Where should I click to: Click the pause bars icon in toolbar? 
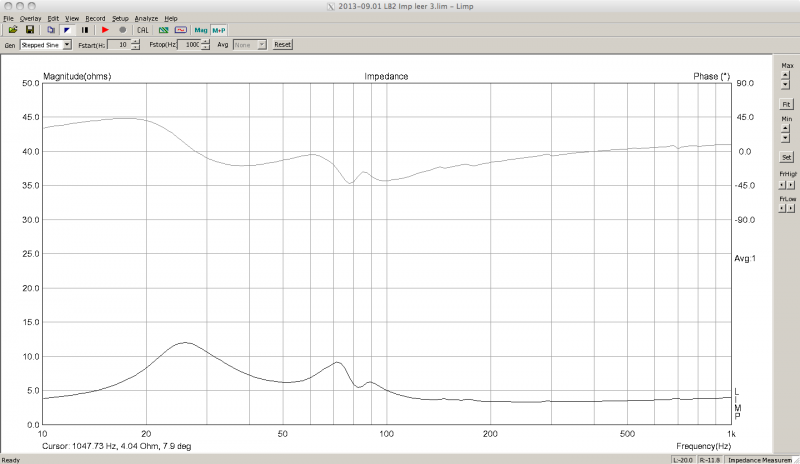85,30
